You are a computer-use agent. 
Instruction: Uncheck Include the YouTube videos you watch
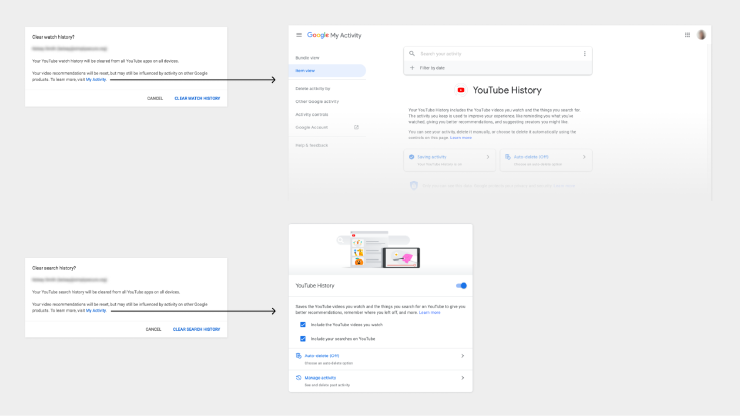pos(303,325)
